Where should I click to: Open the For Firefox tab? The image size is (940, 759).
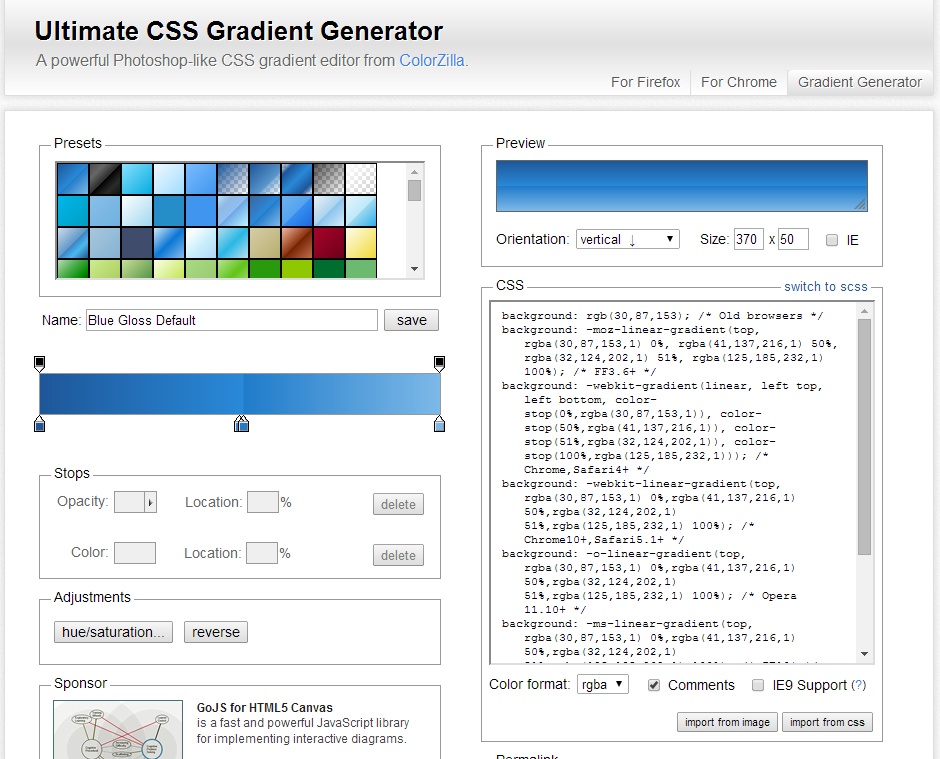(646, 82)
